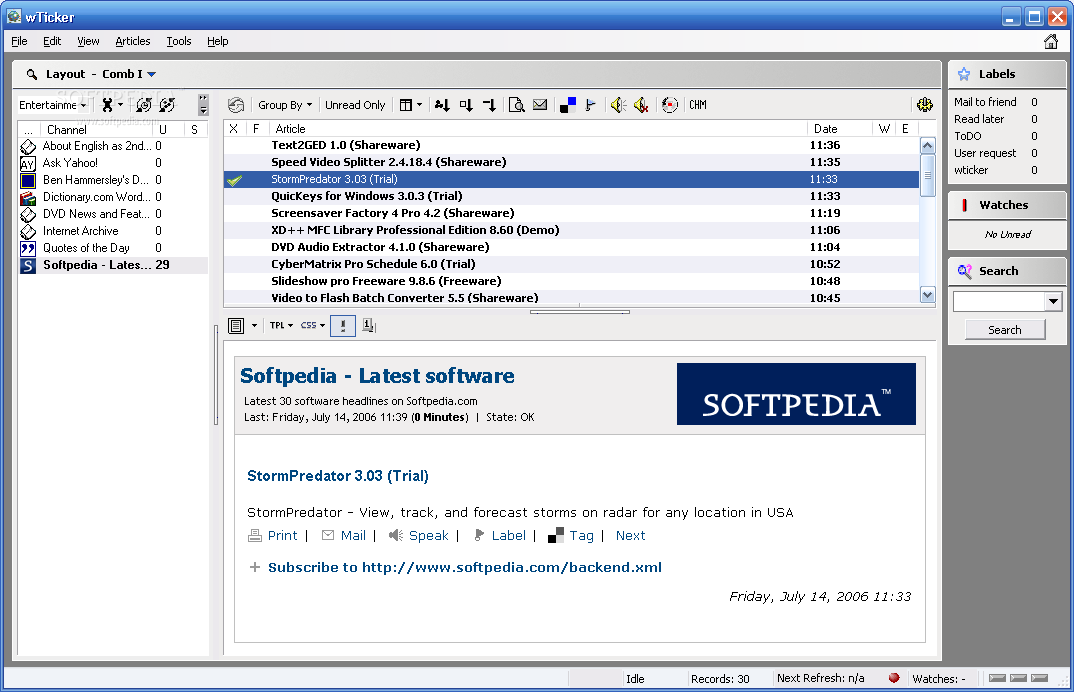Click the Print link in article

[282, 536]
